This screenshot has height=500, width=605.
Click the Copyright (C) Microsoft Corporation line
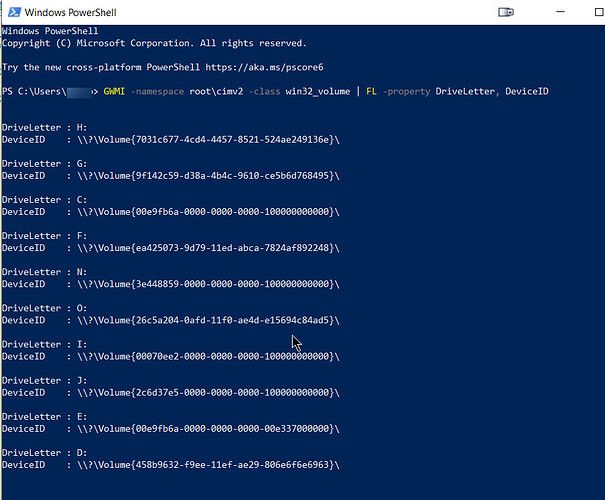(x=154, y=43)
